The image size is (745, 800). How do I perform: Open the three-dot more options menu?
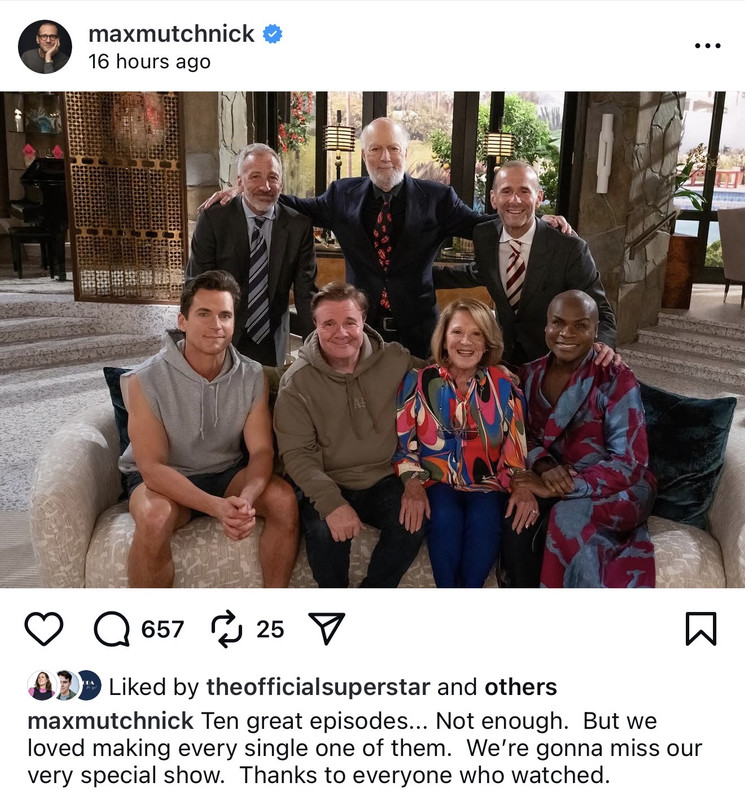(x=708, y=46)
